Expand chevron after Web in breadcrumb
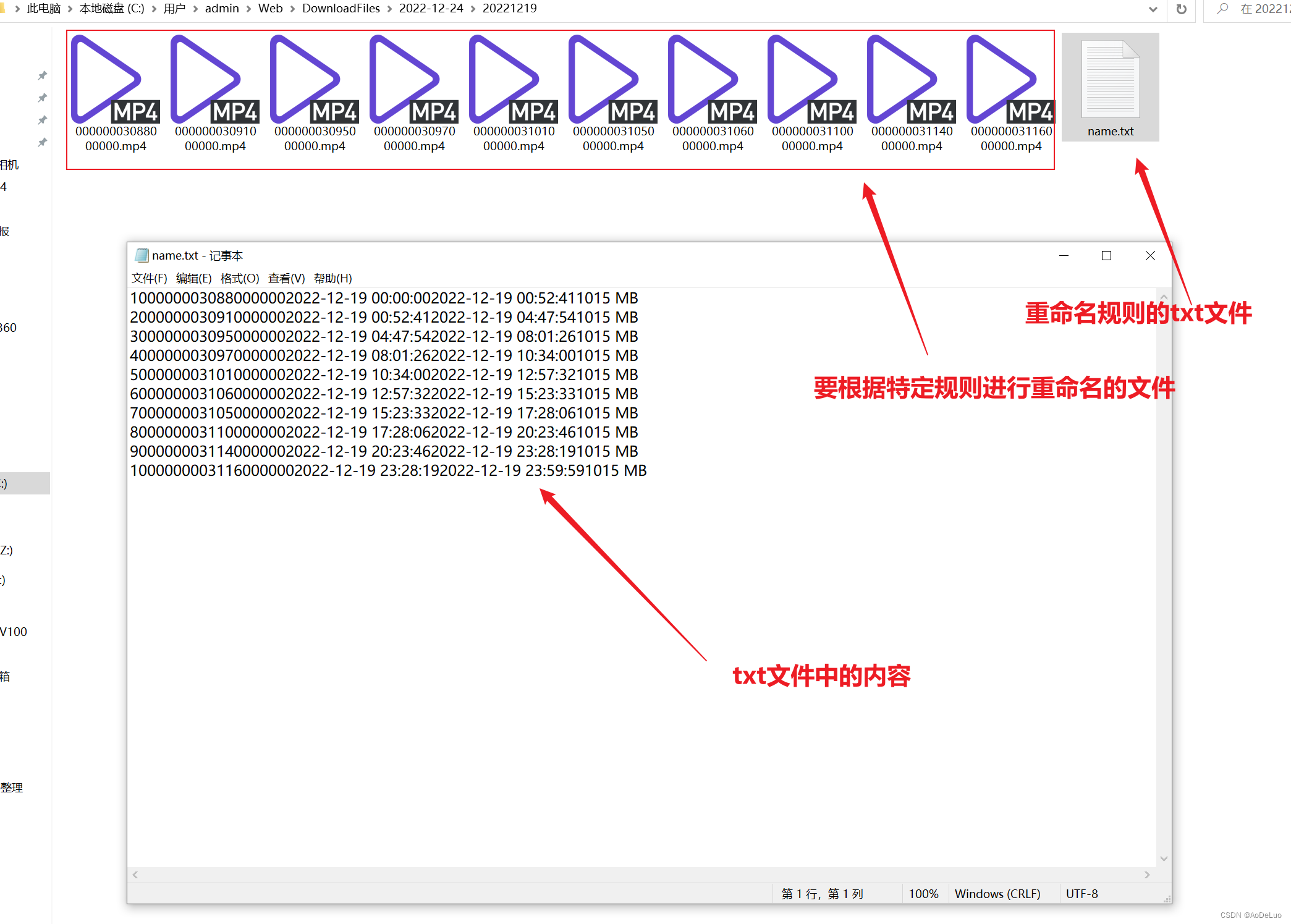The image size is (1291, 924). pyautogui.click(x=292, y=9)
